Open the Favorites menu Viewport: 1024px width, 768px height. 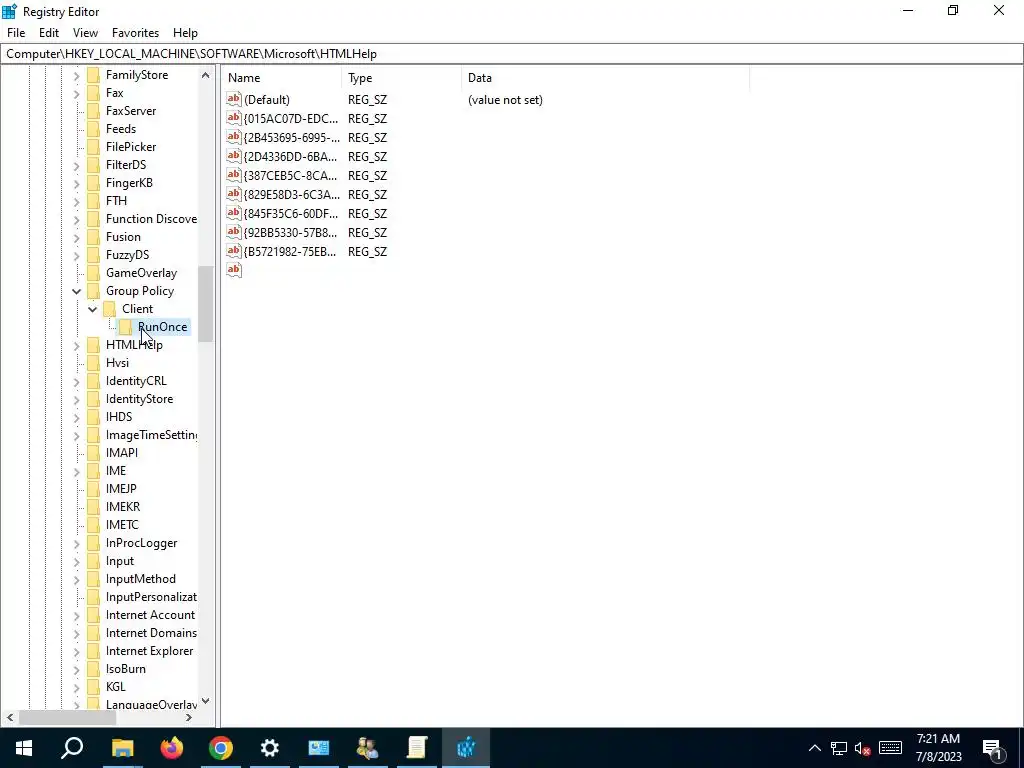(x=135, y=33)
